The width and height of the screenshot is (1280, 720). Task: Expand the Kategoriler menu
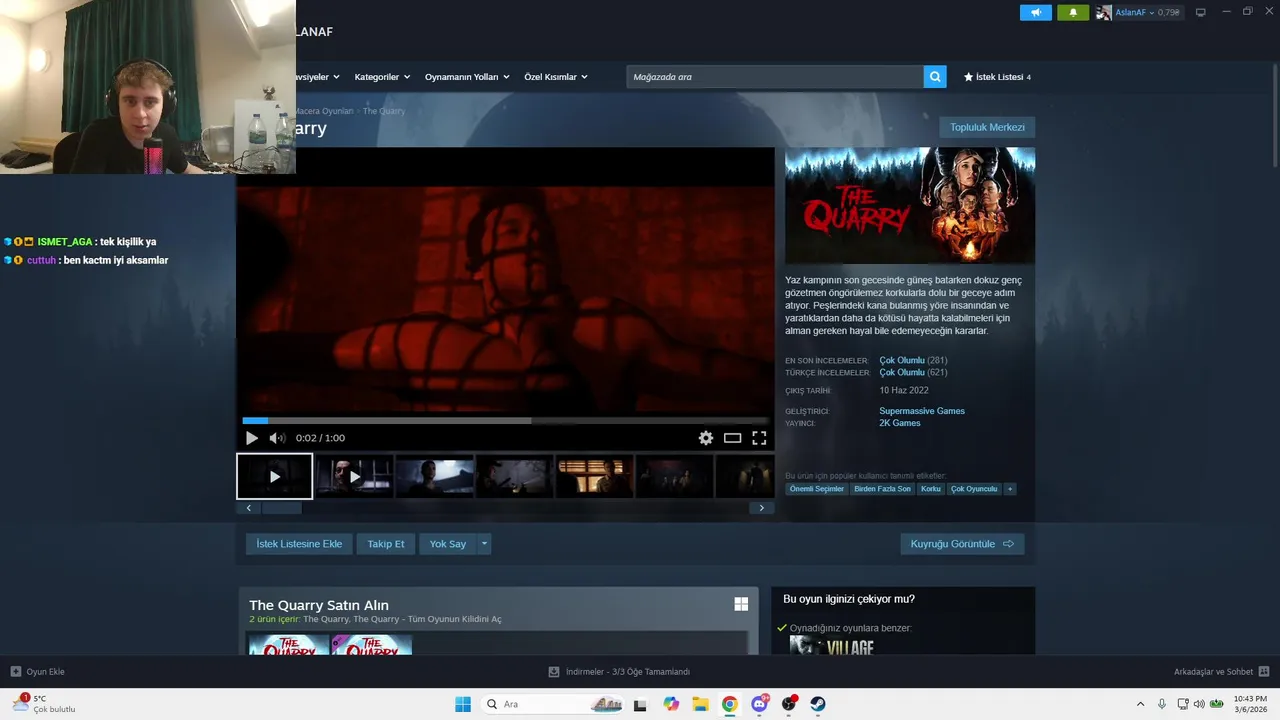pyautogui.click(x=381, y=77)
